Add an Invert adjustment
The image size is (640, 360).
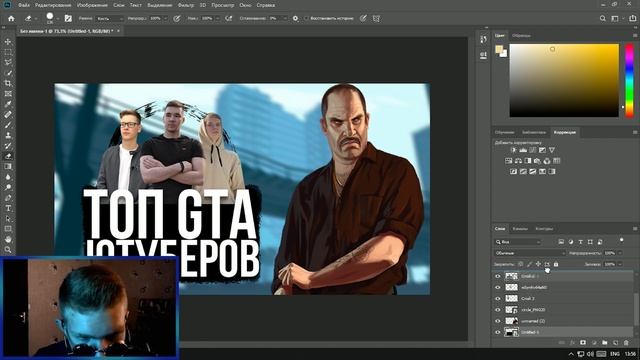[x=513, y=171]
